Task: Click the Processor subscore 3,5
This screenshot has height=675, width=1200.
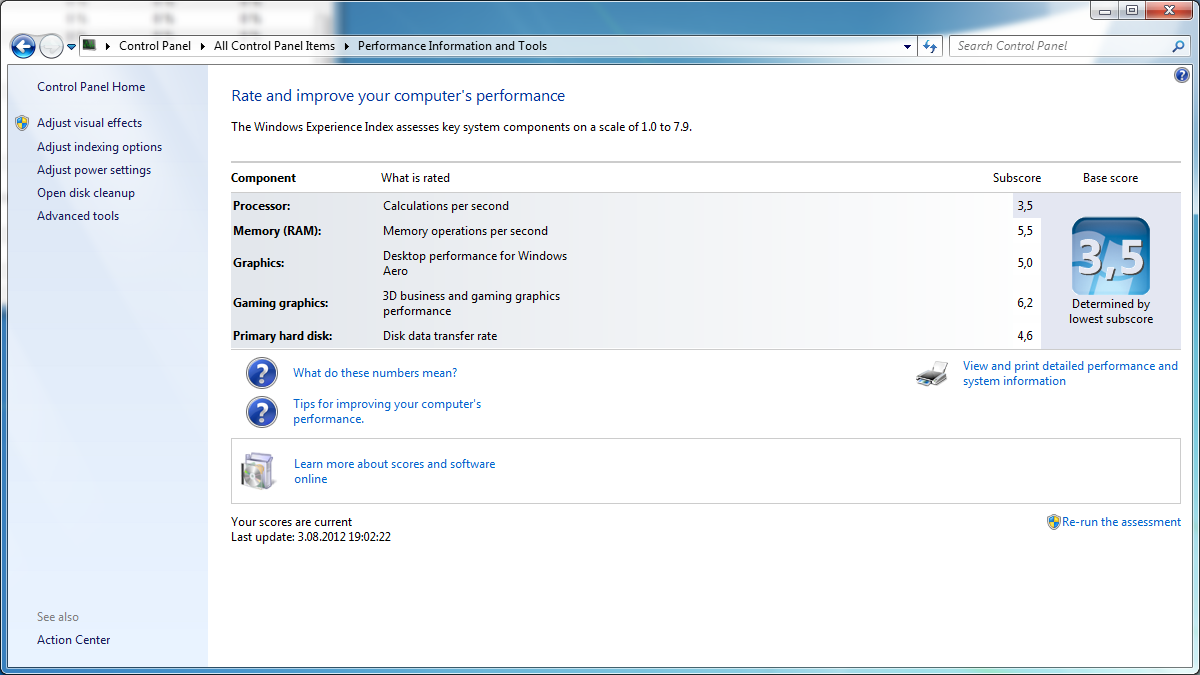Action: tap(1025, 206)
